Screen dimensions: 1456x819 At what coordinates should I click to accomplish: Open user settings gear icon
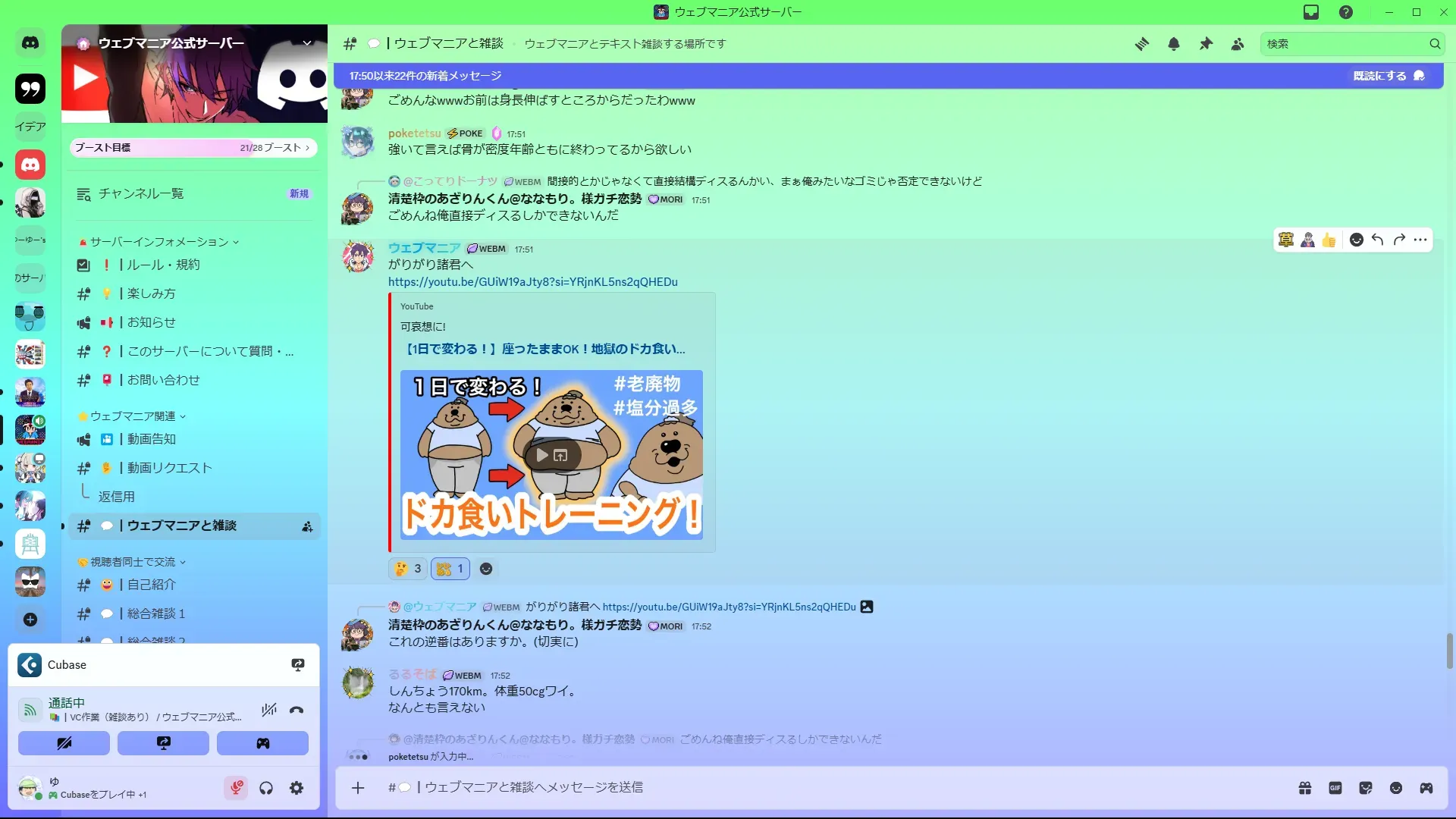tap(297, 788)
